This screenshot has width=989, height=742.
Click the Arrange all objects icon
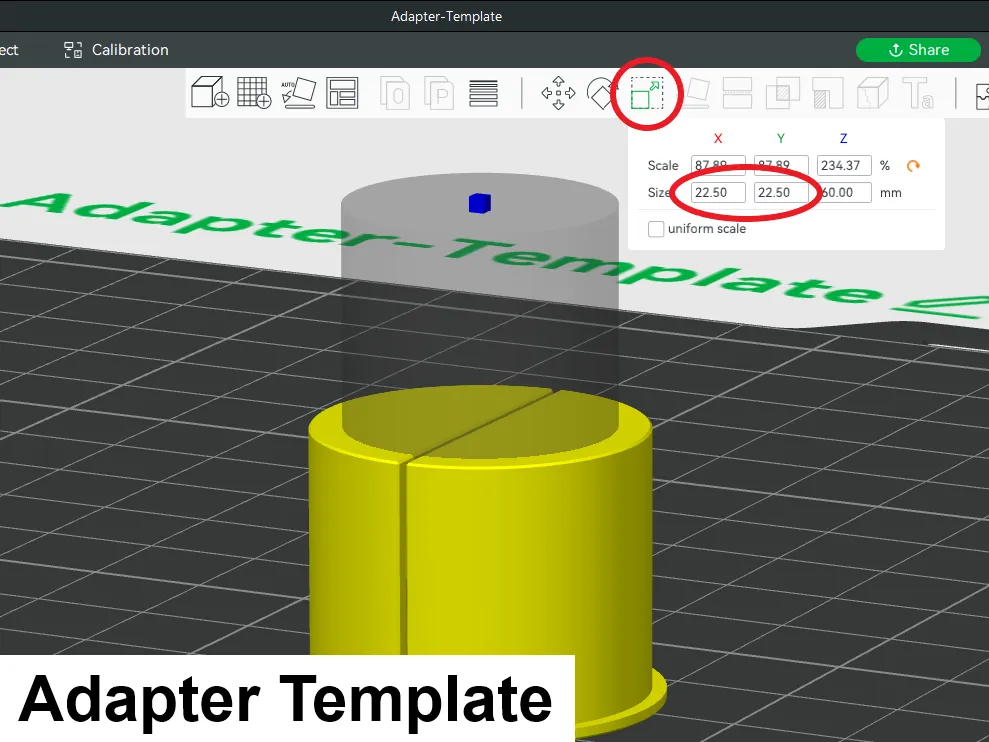coord(343,93)
